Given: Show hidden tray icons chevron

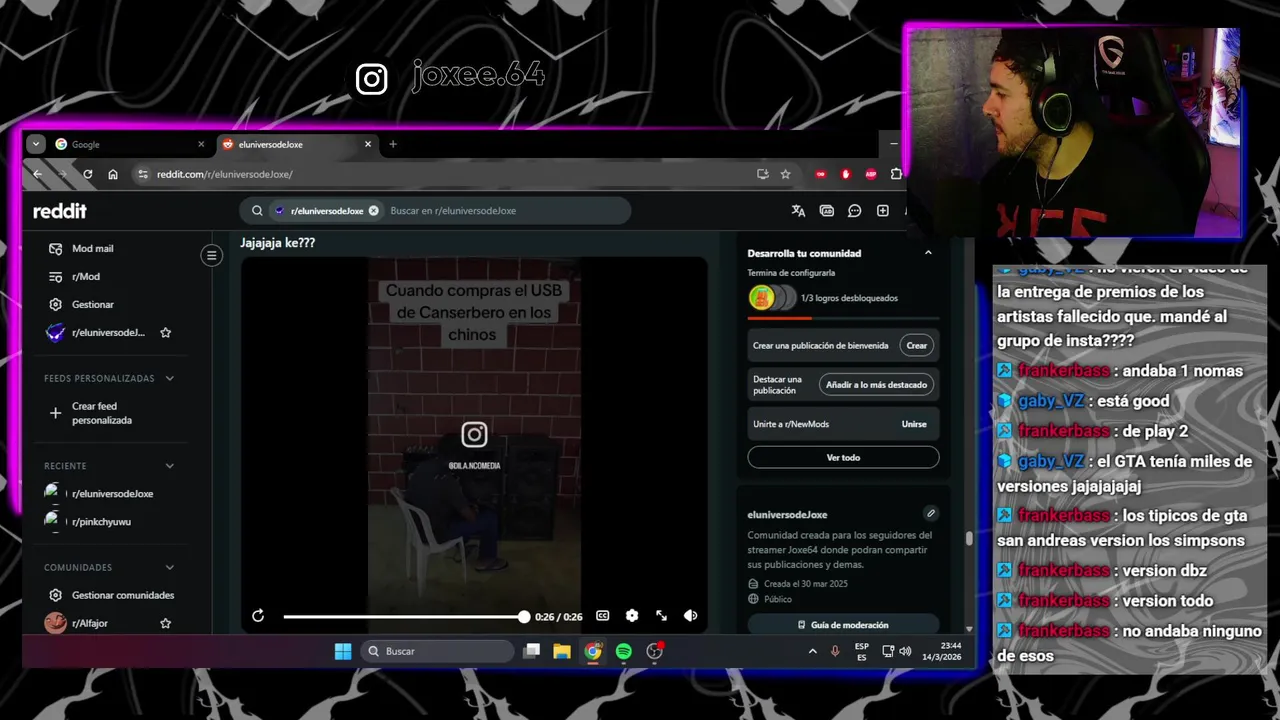Looking at the screenshot, I should (812, 651).
